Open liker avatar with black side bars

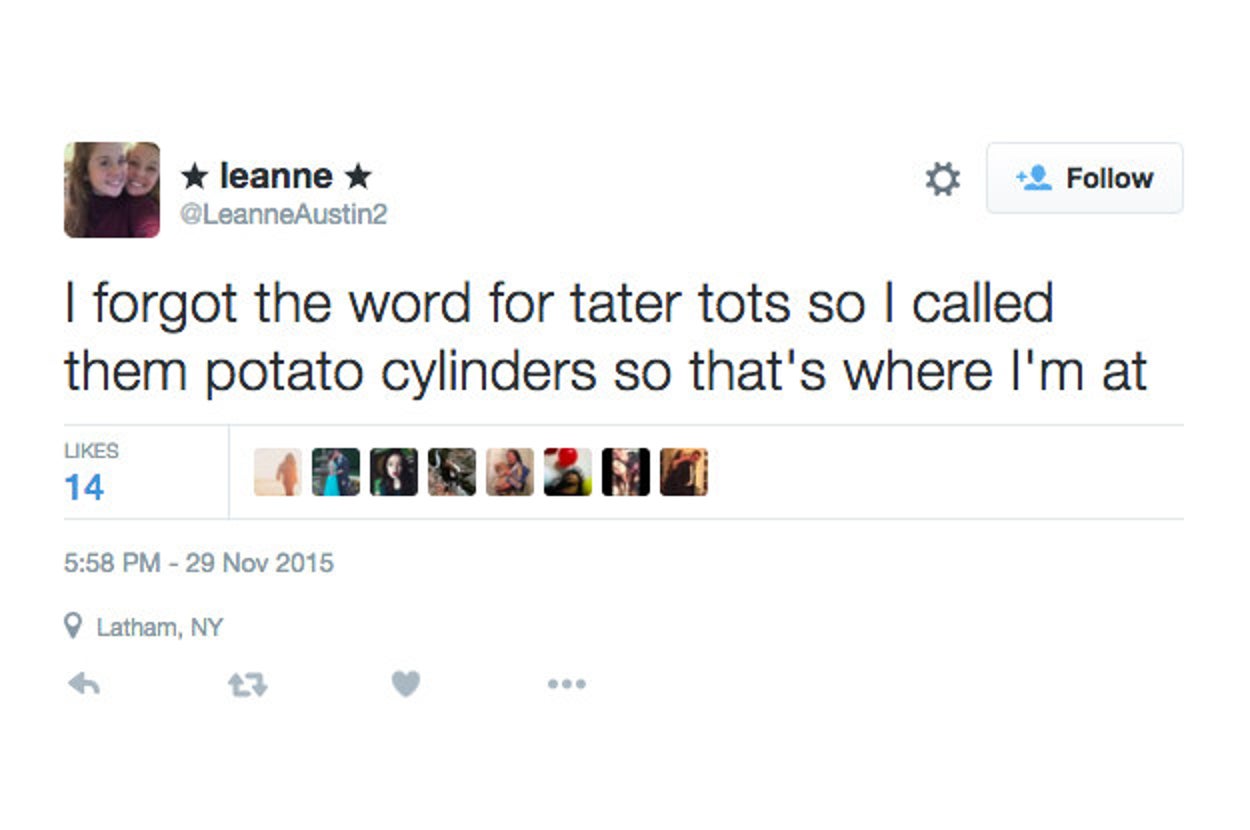tap(626, 472)
